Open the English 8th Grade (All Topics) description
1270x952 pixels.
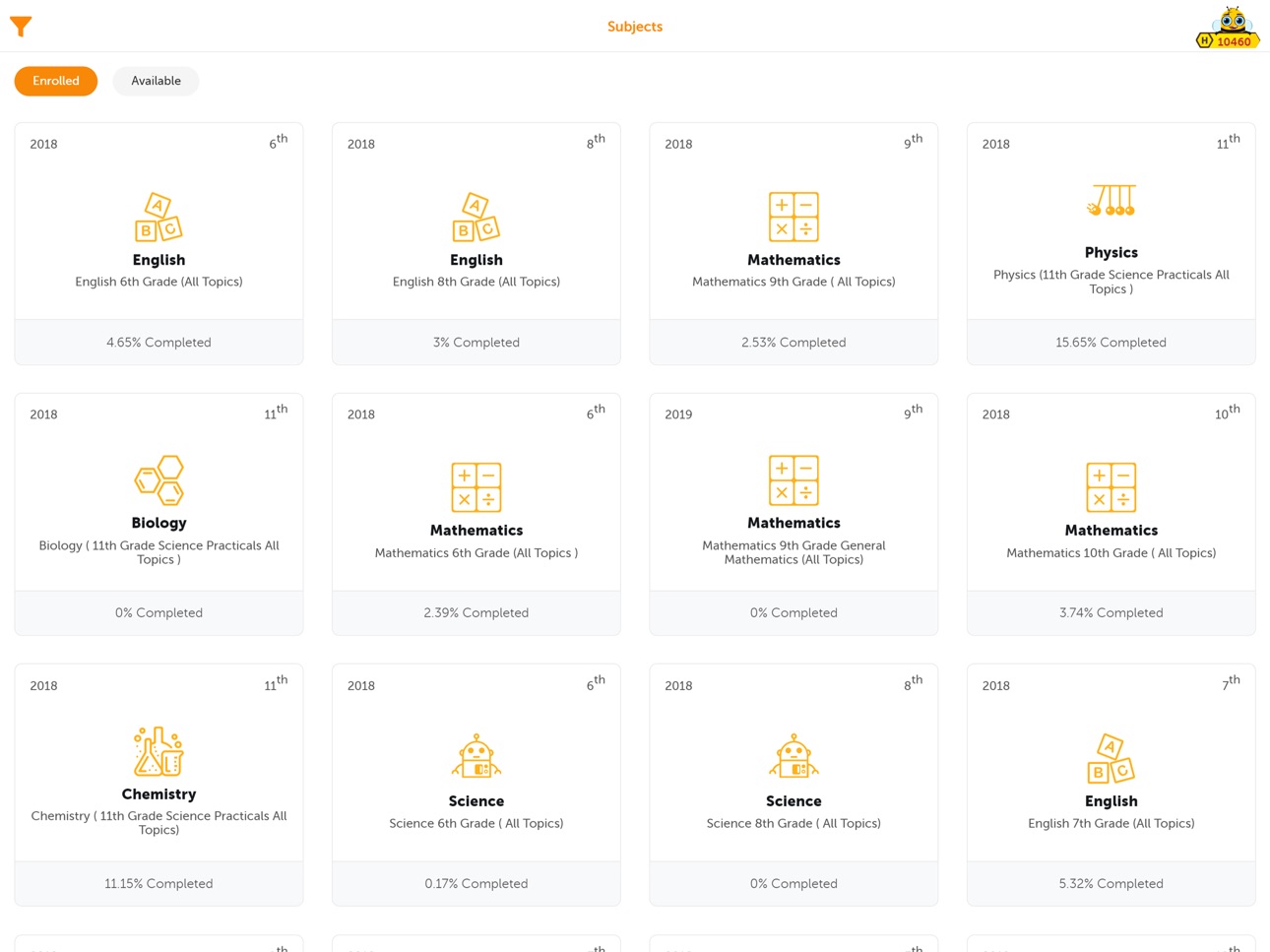click(x=476, y=282)
